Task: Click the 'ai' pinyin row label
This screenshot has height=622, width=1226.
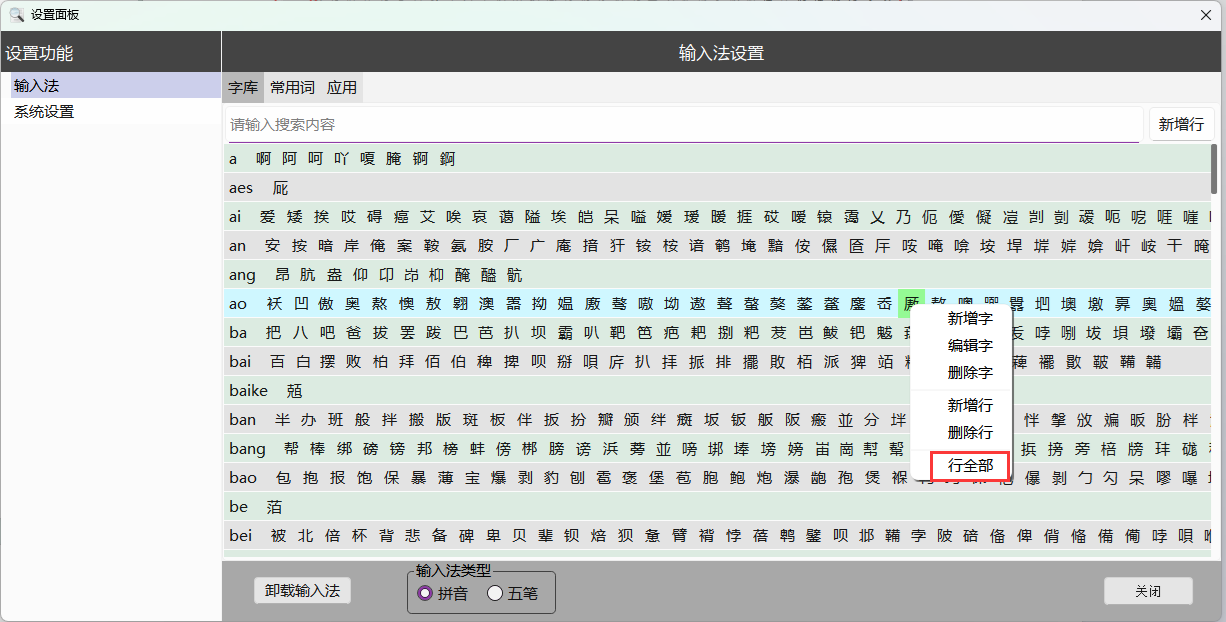Action: point(235,217)
